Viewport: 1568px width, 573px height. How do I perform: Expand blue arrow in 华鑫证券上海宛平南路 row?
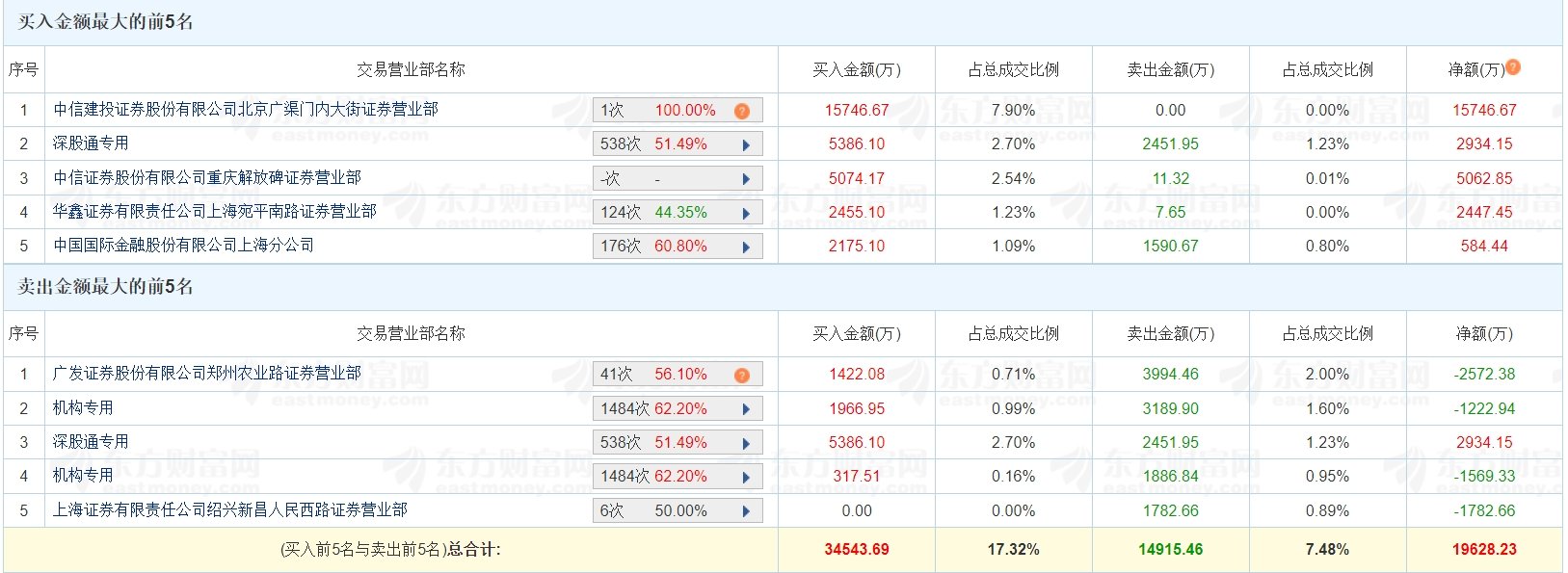[746, 213]
